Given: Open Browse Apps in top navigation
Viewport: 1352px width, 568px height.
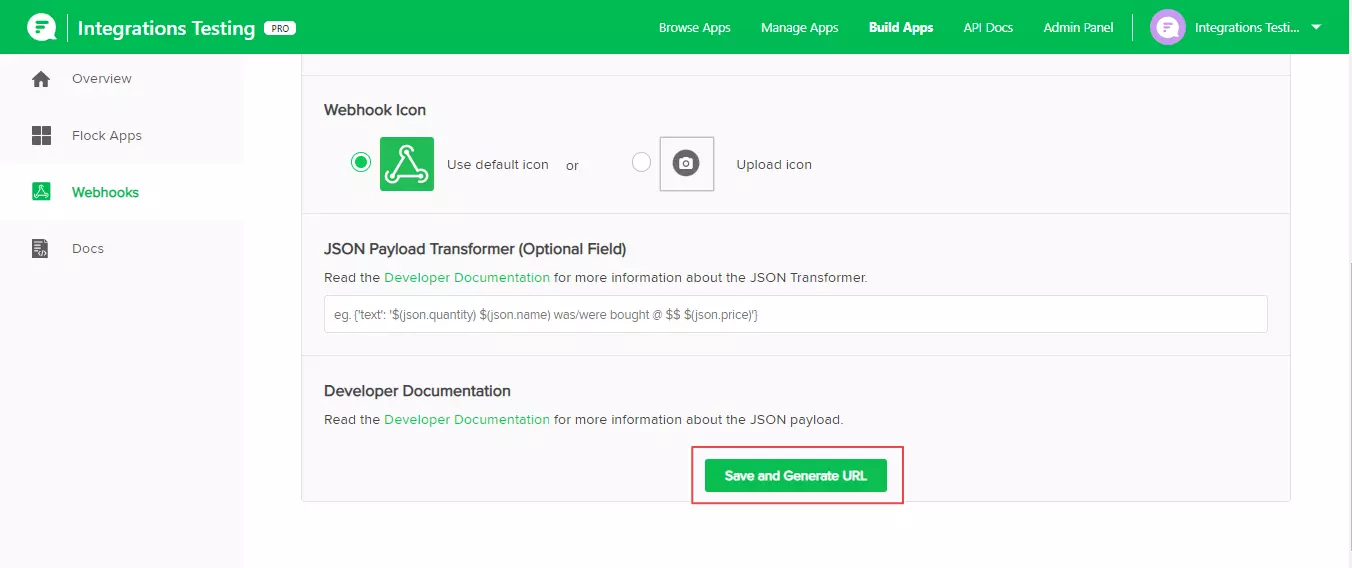Looking at the screenshot, I should pyautogui.click(x=694, y=28).
